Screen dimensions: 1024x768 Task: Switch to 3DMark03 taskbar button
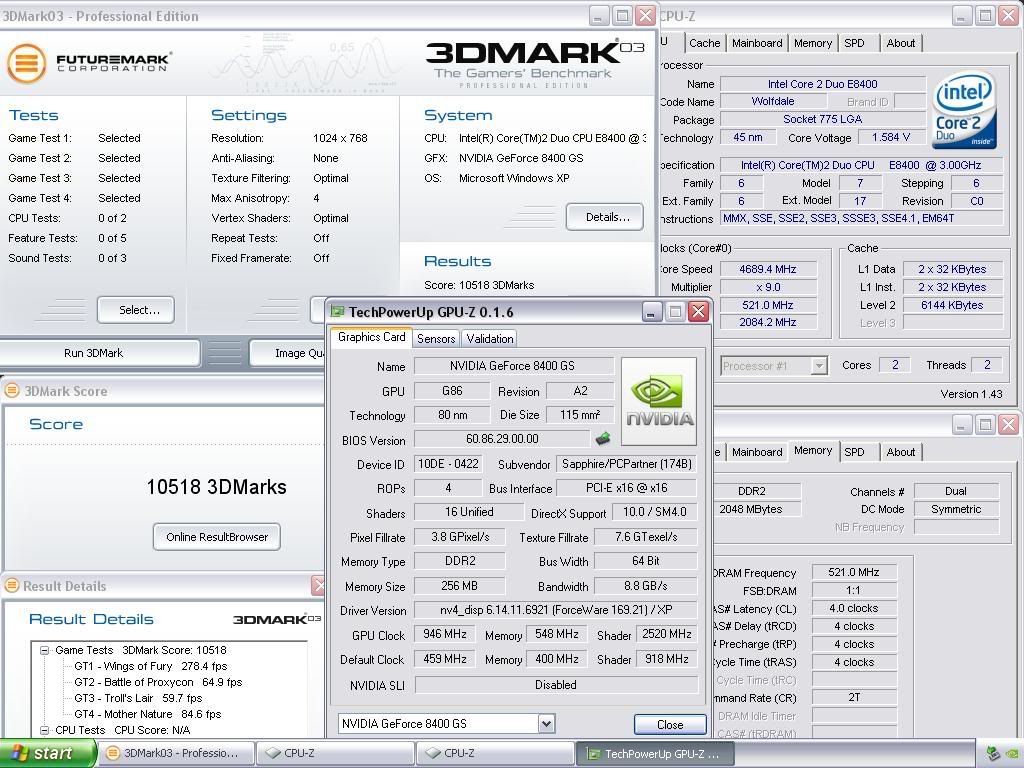click(x=176, y=754)
